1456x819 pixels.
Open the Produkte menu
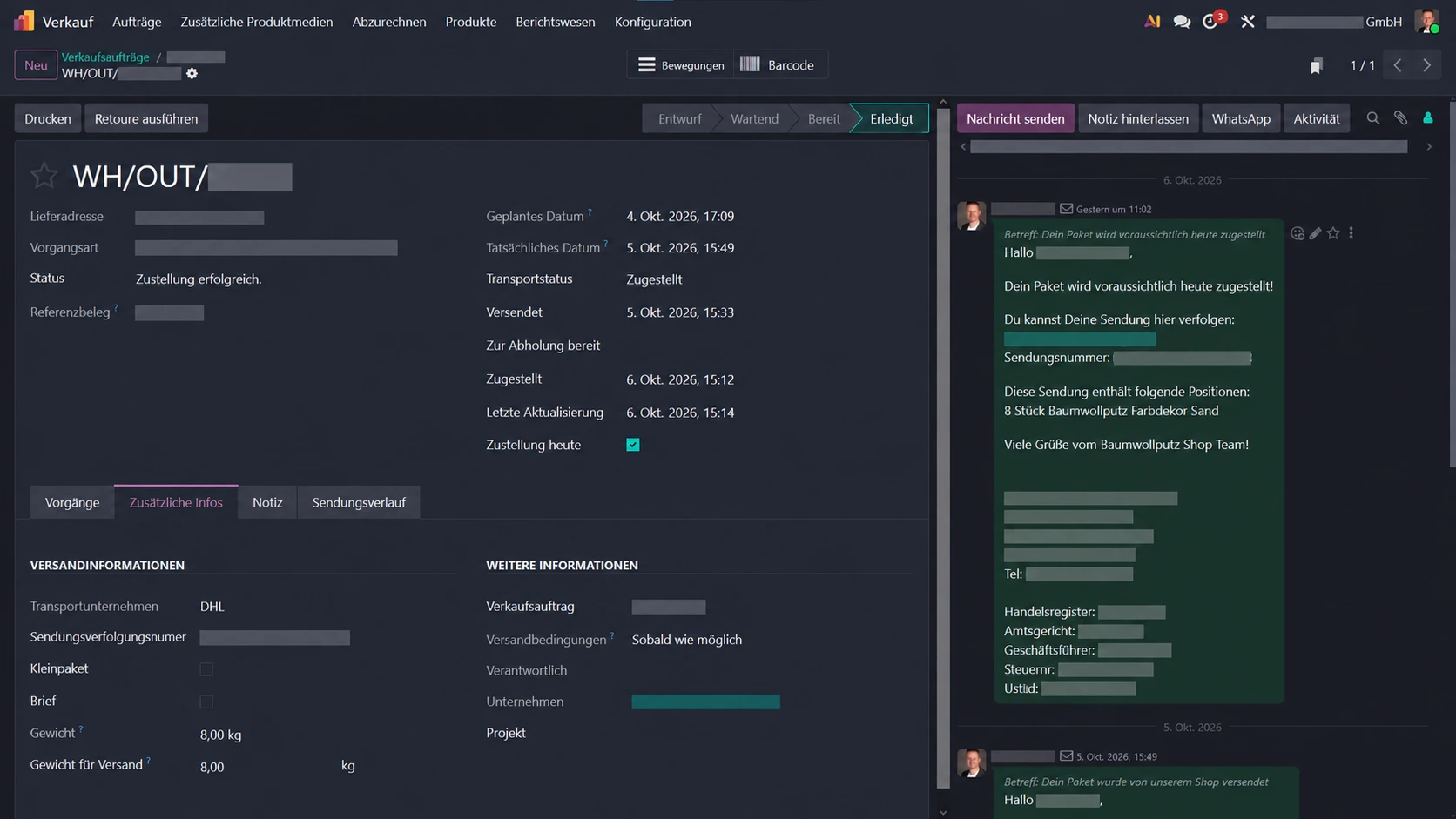pos(471,22)
